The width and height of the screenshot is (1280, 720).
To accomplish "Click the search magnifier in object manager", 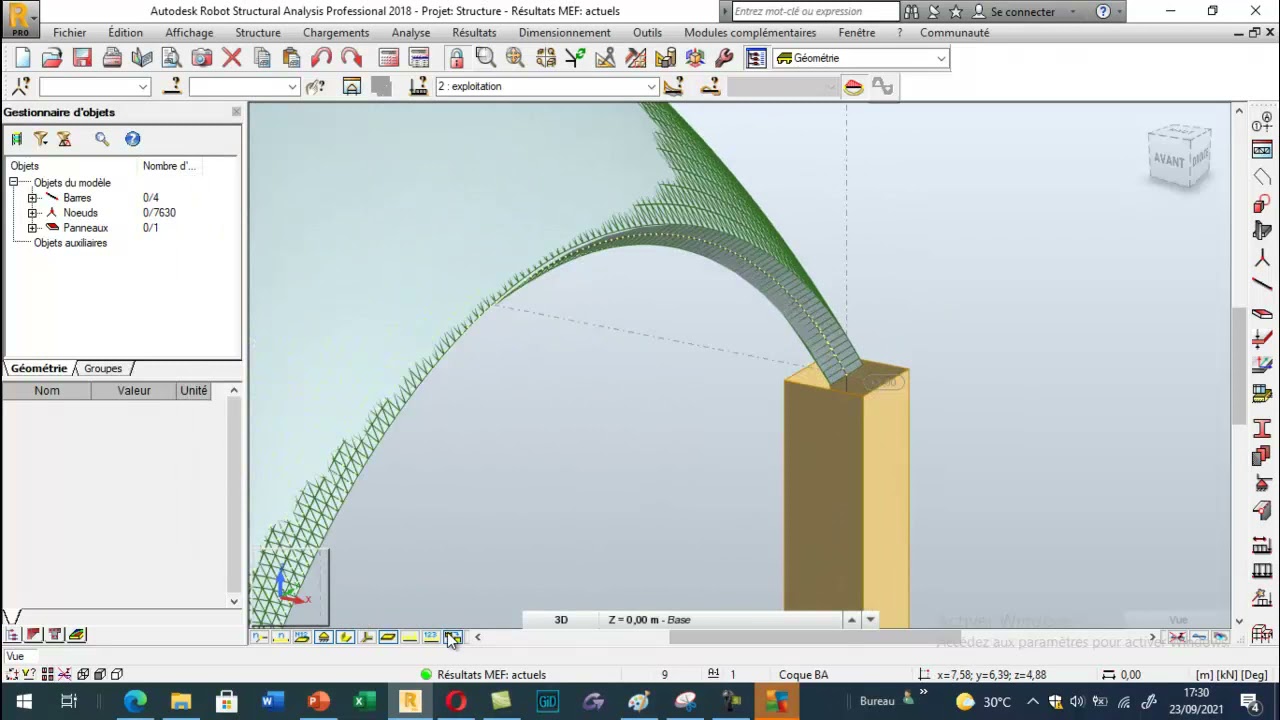I will (x=102, y=139).
